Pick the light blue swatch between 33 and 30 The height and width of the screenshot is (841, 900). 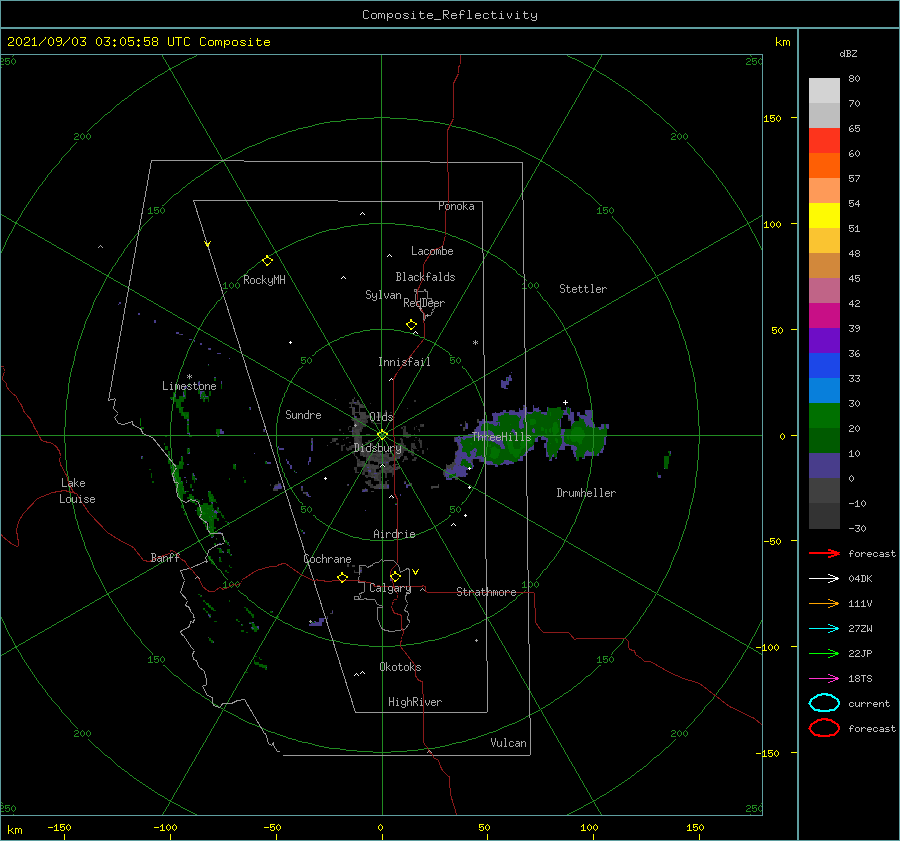(824, 390)
